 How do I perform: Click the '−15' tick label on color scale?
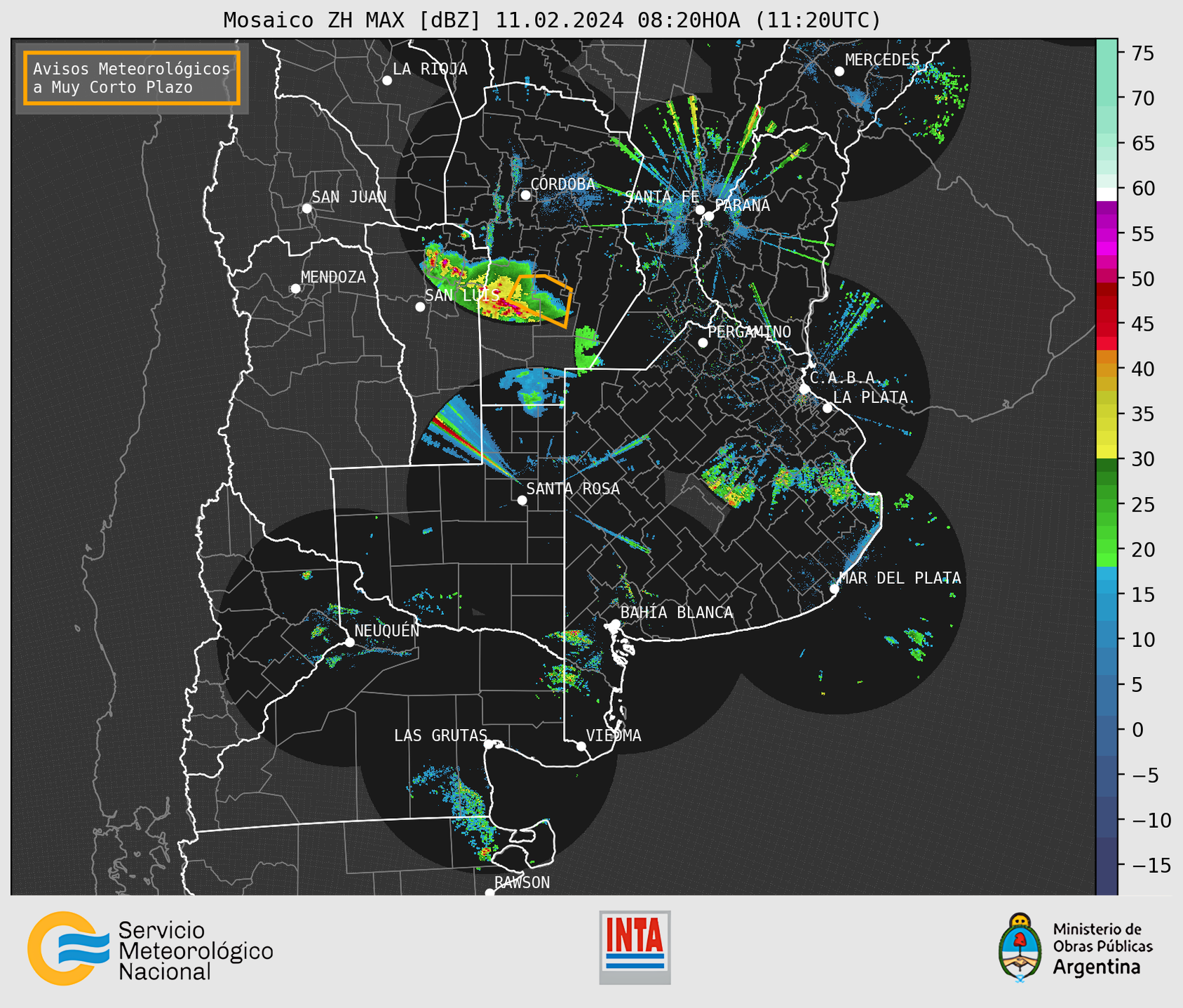tap(1151, 865)
